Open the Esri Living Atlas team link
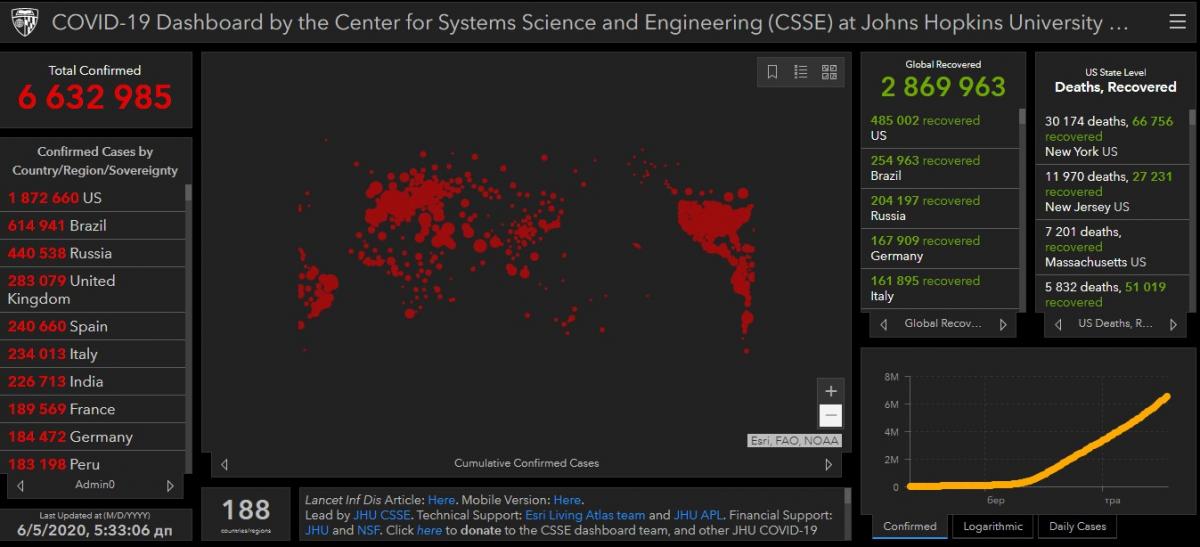 point(585,515)
